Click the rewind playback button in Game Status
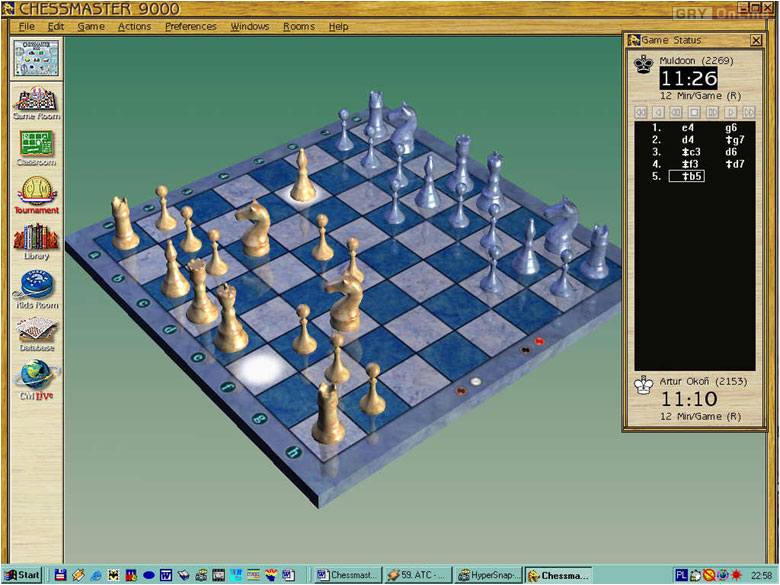 coord(676,112)
